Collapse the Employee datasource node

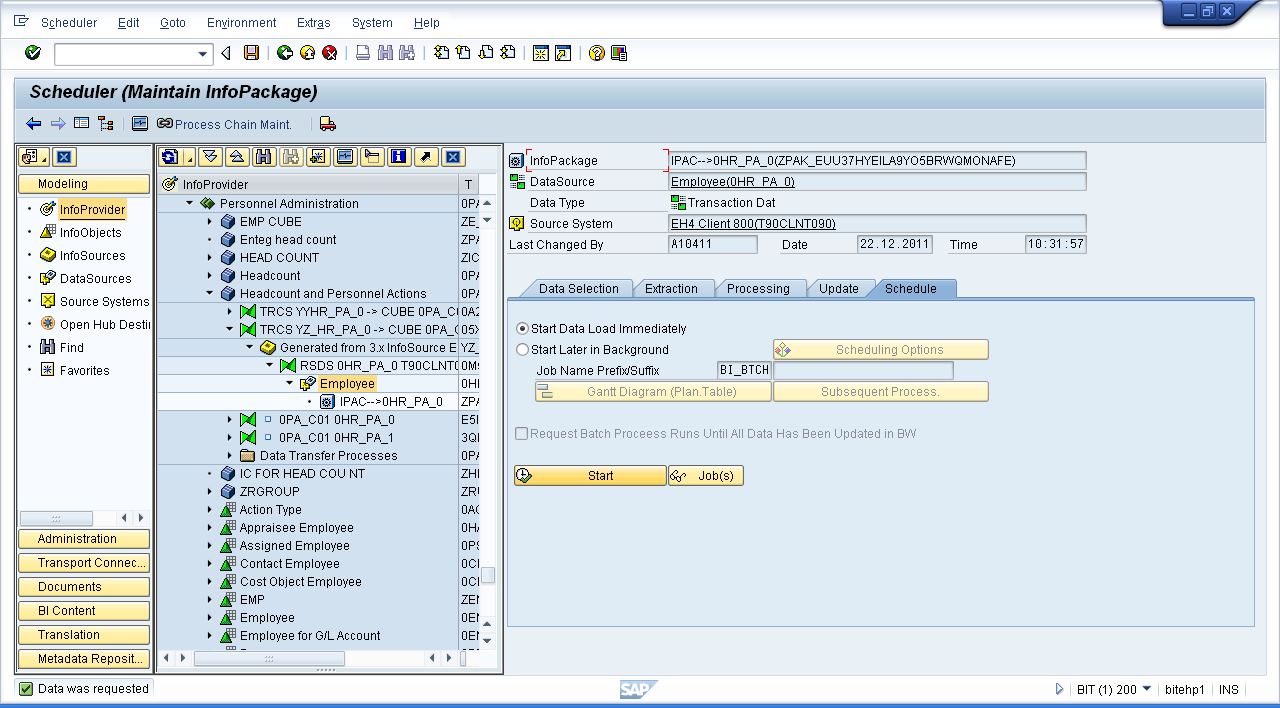point(290,383)
